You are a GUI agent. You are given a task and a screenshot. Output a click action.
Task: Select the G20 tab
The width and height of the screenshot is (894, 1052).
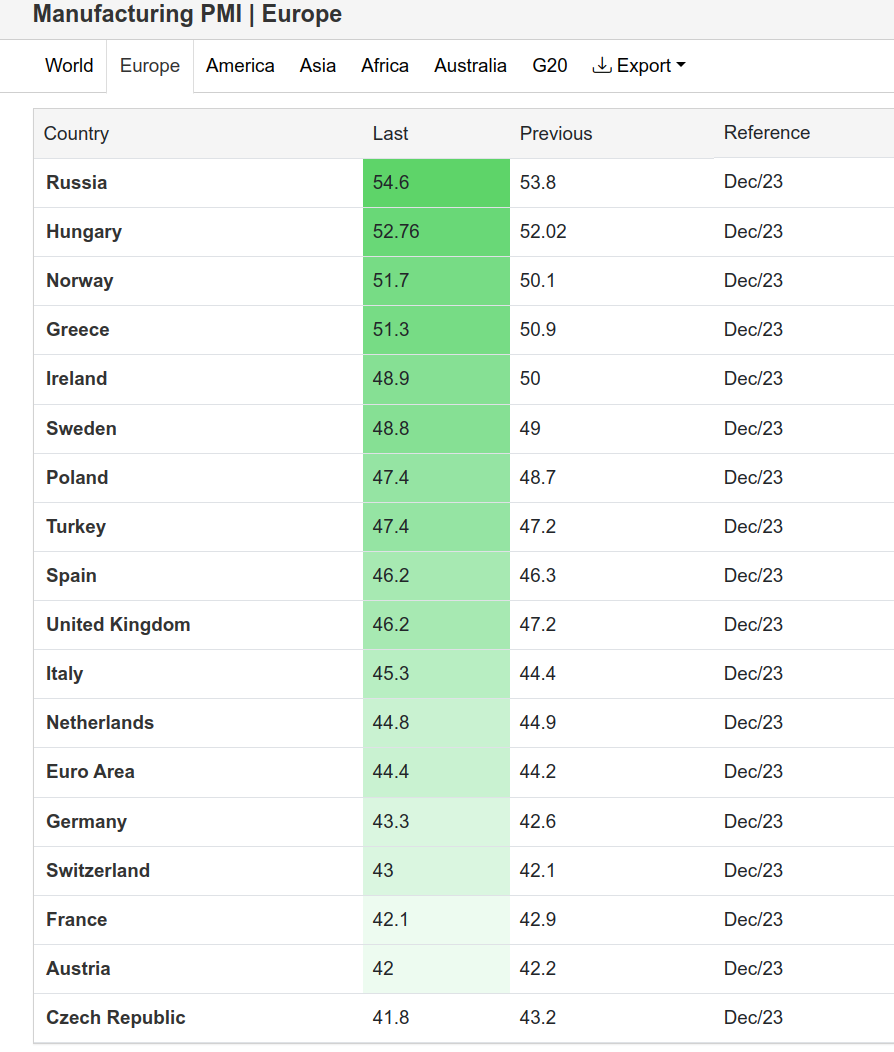point(549,66)
